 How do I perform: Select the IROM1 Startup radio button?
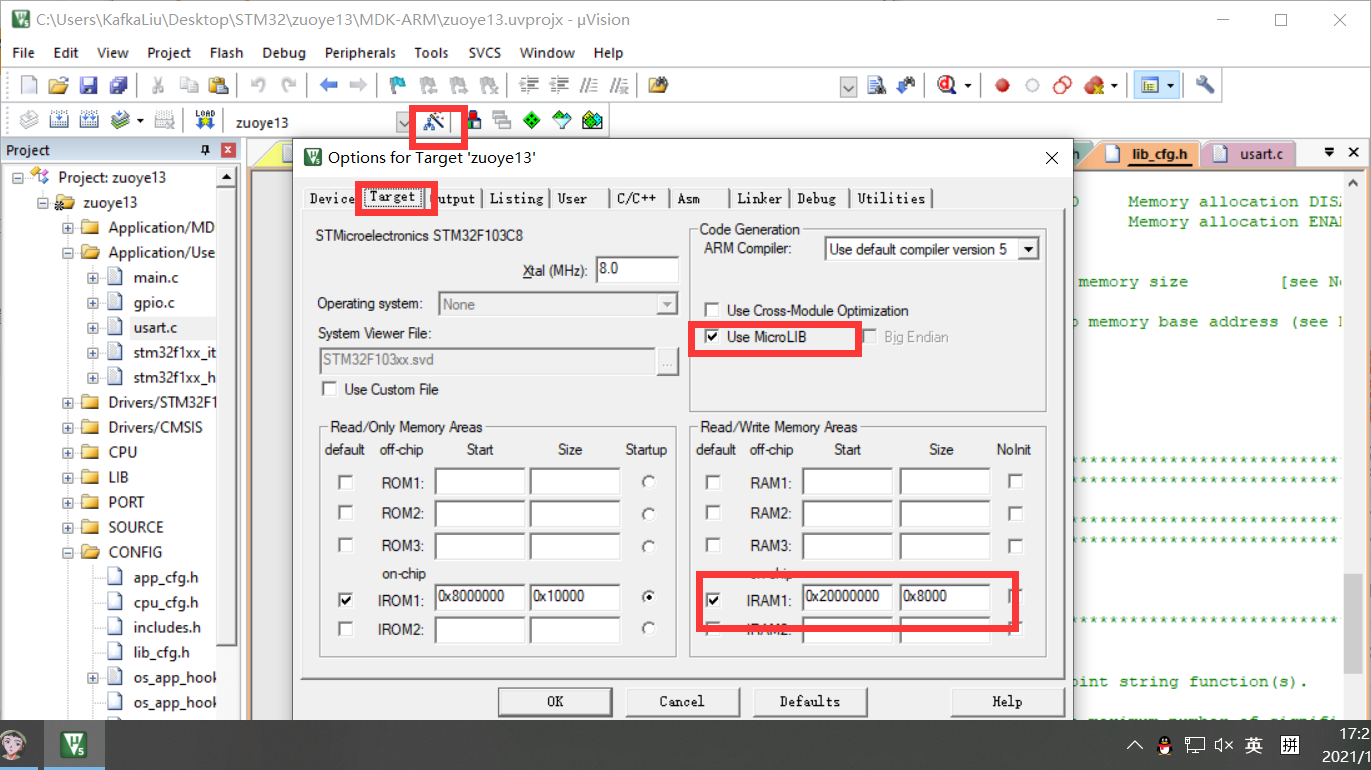pyautogui.click(x=649, y=597)
